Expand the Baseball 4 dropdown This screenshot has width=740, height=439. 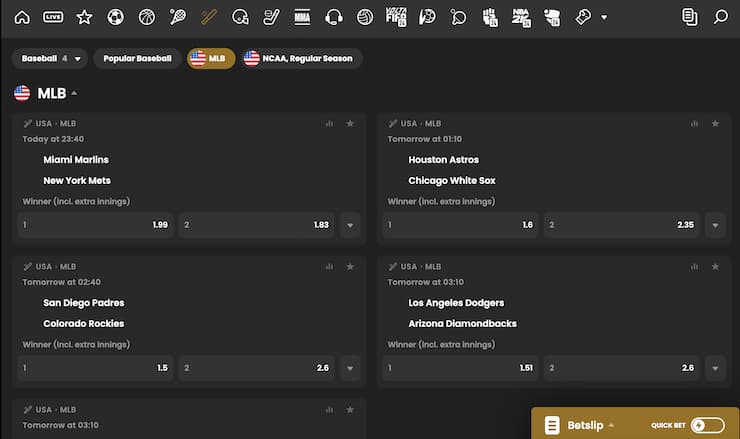pos(50,59)
